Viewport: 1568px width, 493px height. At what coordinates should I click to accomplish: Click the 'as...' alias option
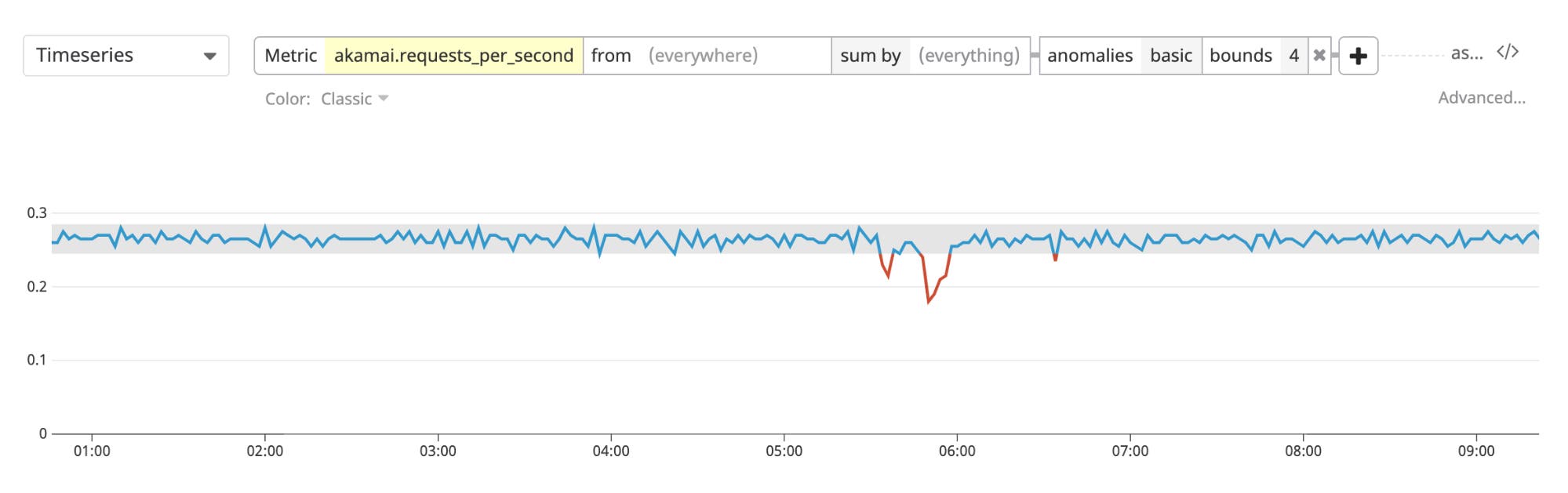(x=1465, y=53)
